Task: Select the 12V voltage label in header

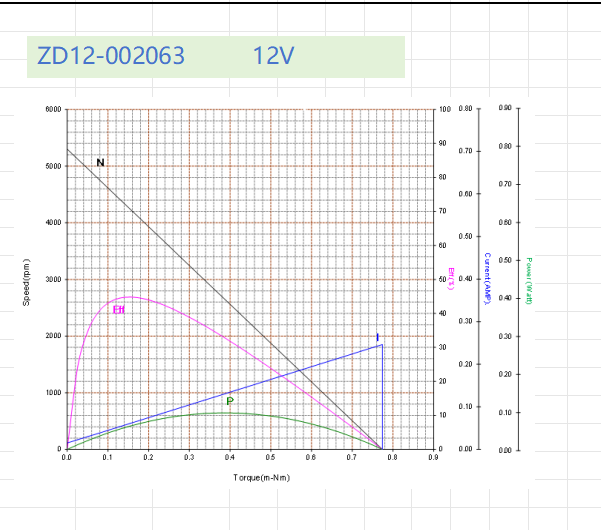Action: (x=274, y=56)
